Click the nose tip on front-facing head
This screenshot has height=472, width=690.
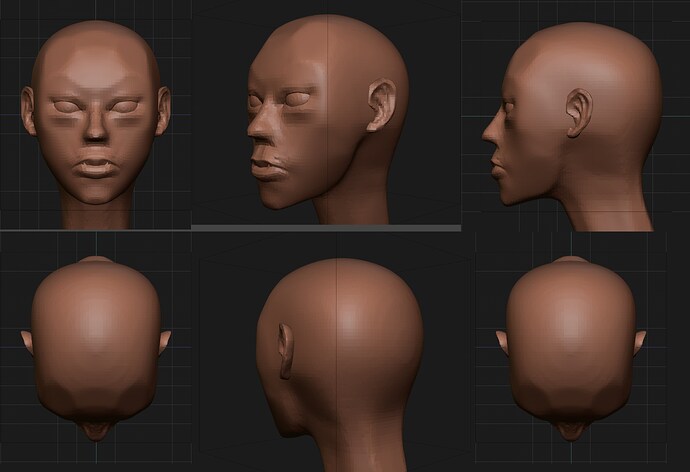point(96,135)
